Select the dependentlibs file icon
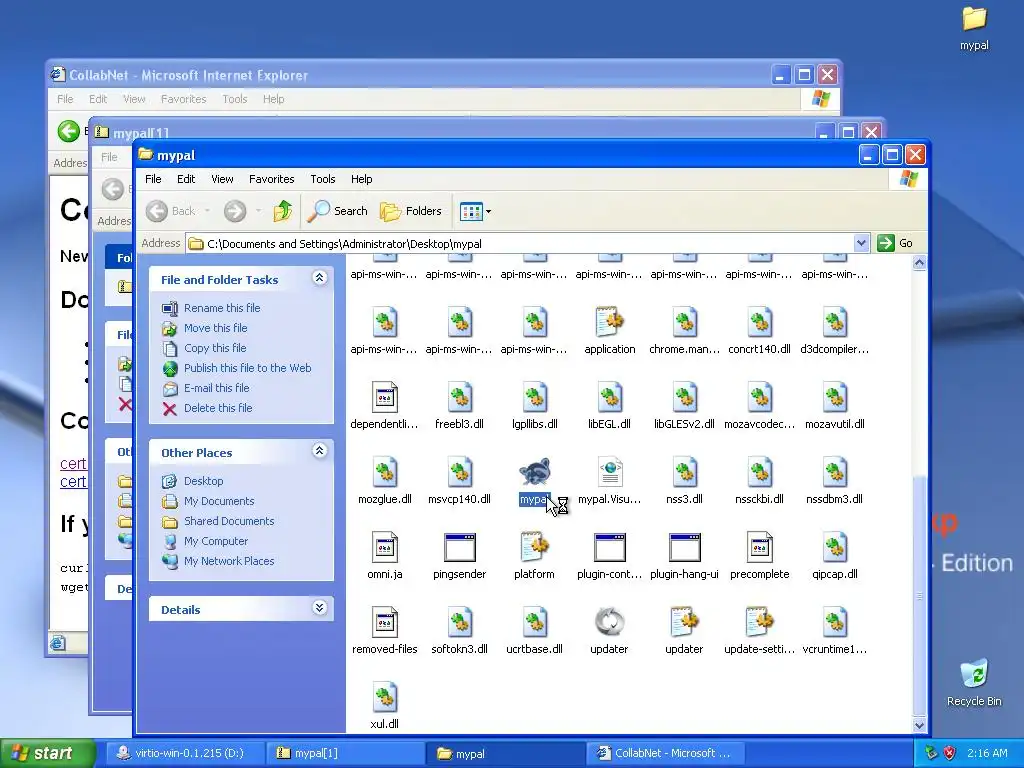The image size is (1024, 768). pyautogui.click(x=385, y=397)
